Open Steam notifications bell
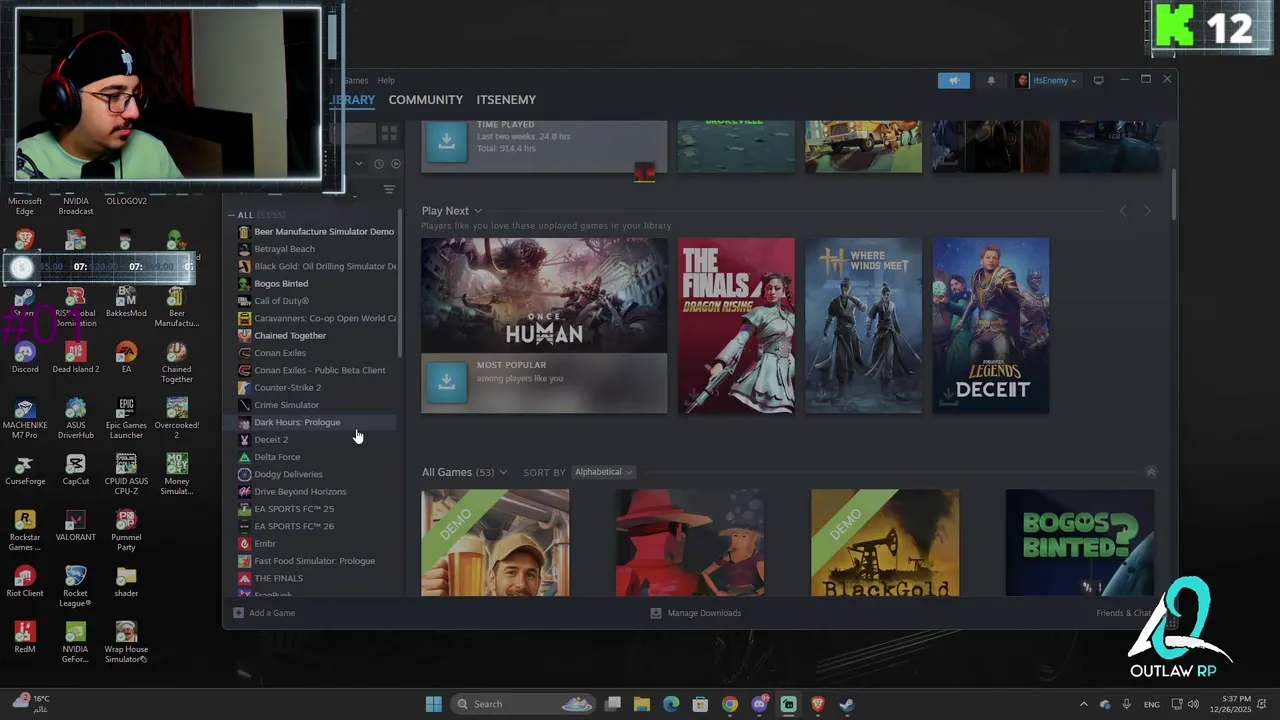The height and width of the screenshot is (720, 1280). [x=991, y=81]
